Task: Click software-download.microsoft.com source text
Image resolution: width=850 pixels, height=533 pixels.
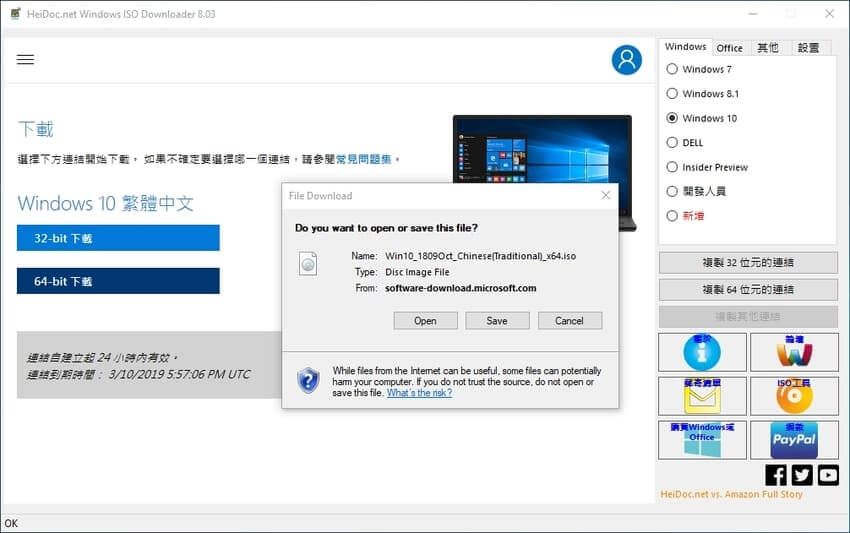Action: (x=461, y=288)
